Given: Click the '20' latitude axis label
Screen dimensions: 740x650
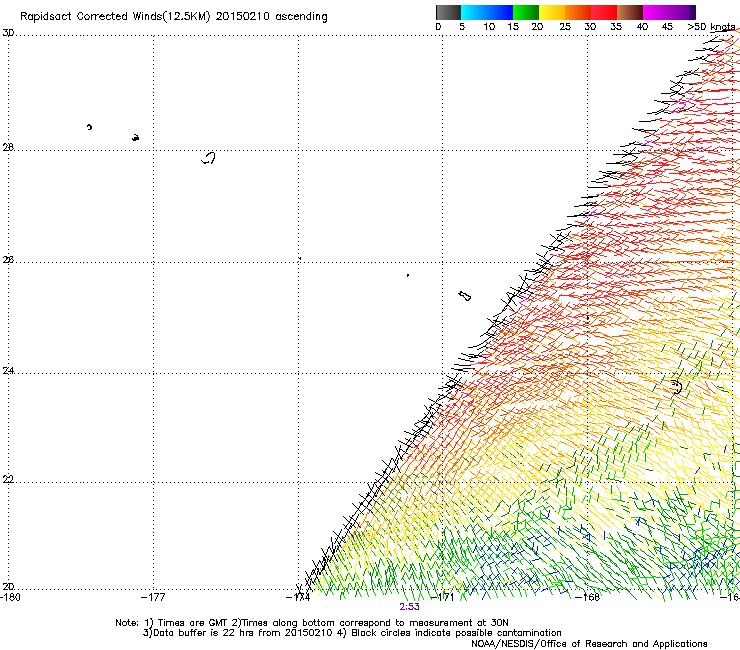Looking at the screenshot, I should click(8, 587).
